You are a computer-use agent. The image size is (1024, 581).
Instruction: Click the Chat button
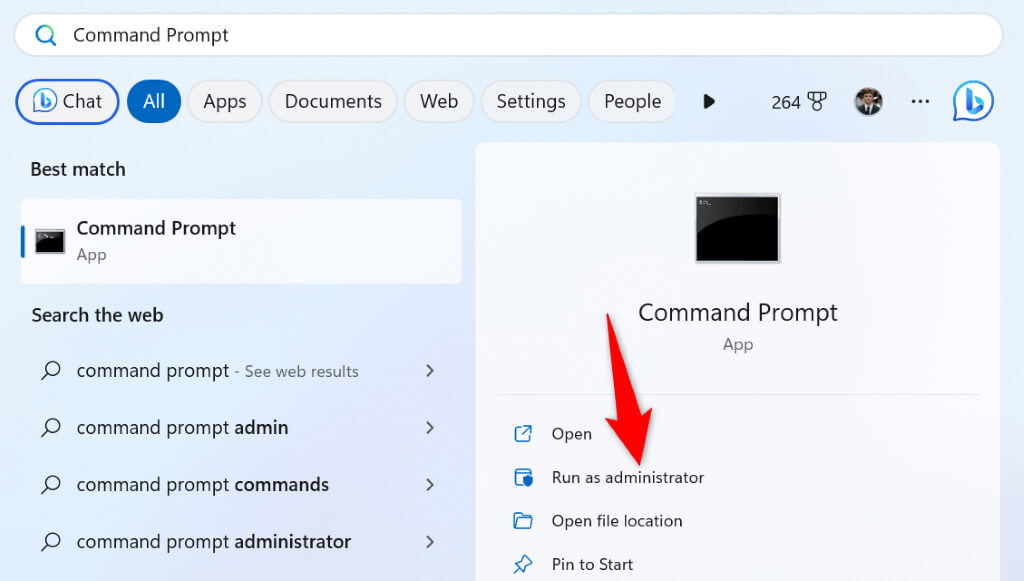(68, 101)
